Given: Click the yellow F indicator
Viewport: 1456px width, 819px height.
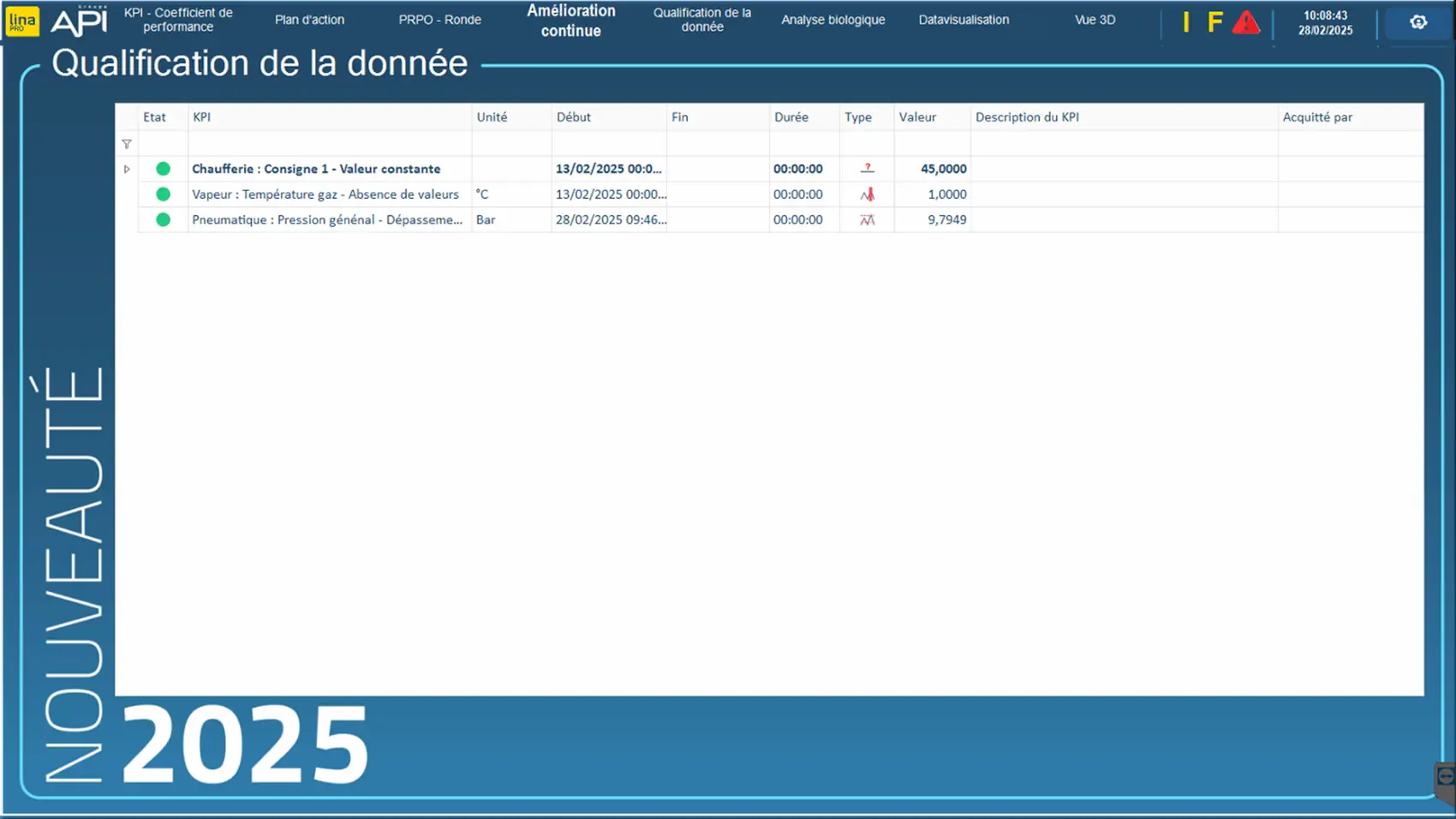Looking at the screenshot, I should click(1214, 22).
